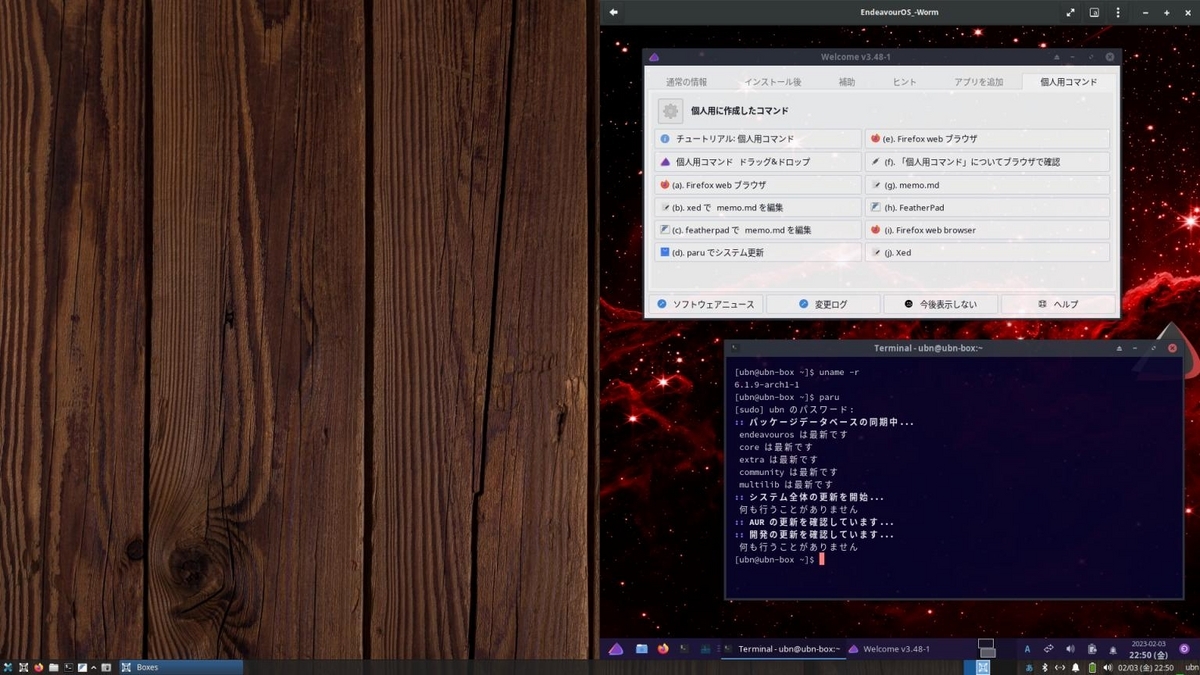Image resolution: width=1200 pixels, height=675 pixels.
Task: Click battery icon in guest panel
Action: (x=1092, y=649)
